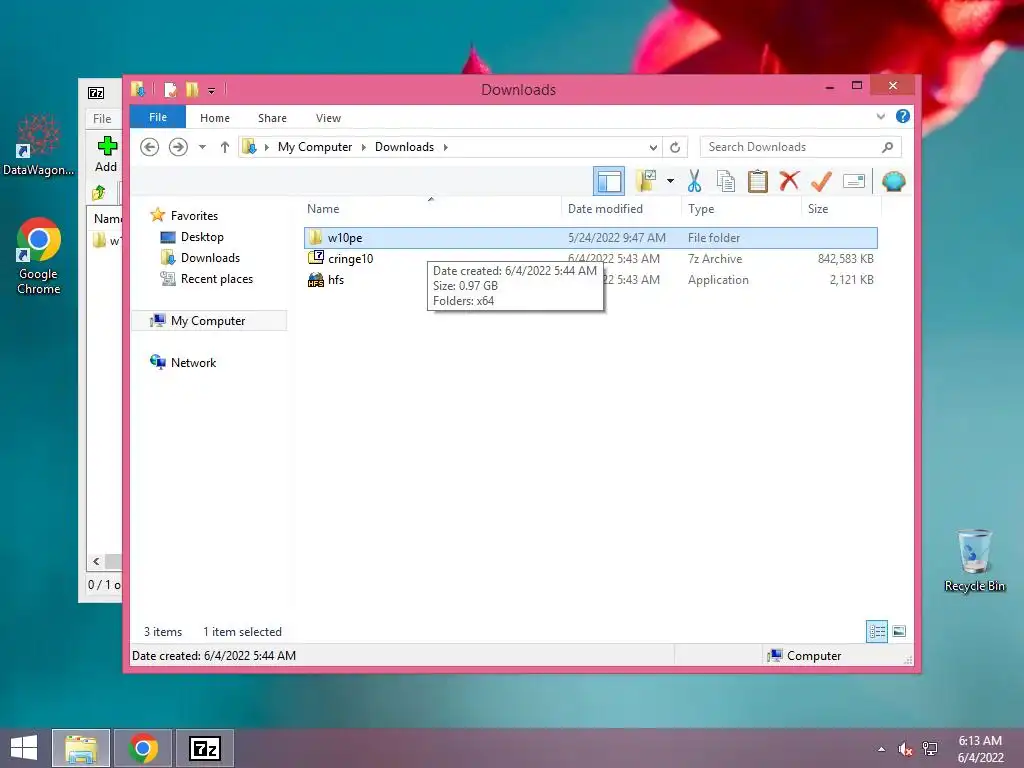Open the File ribbon tab in Downloads
This screenshot has height=768, width=1024.
tap(158, 118)
